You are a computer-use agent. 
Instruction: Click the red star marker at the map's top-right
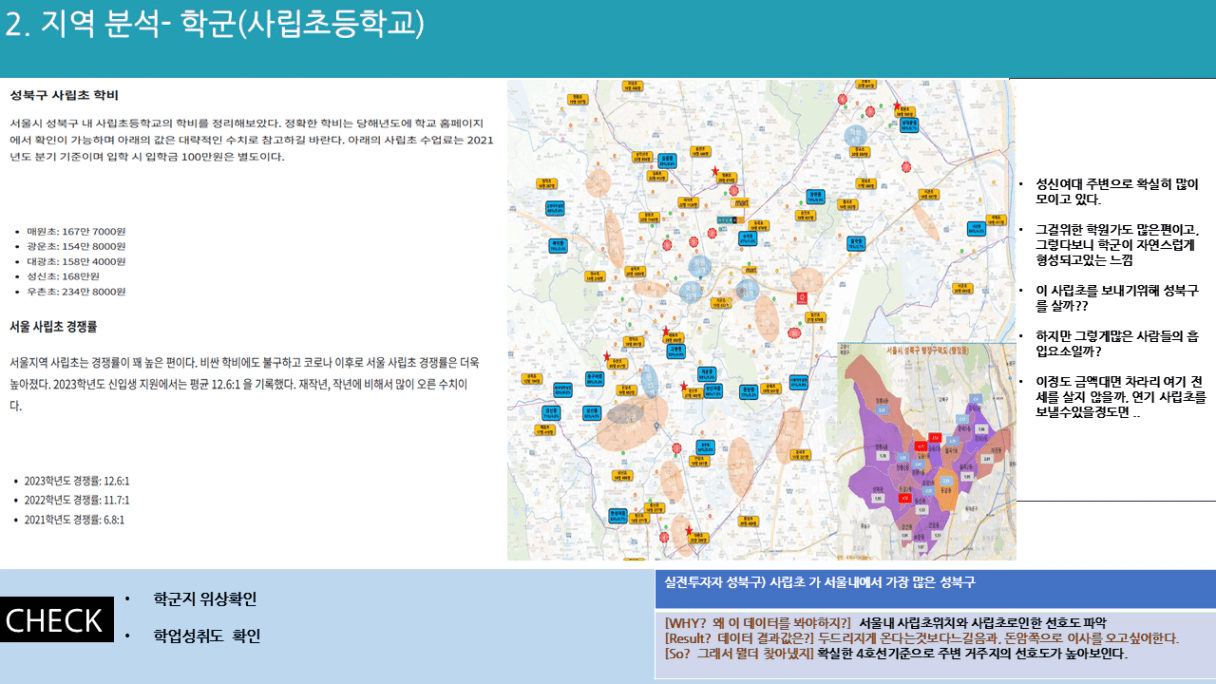point(897,107)
